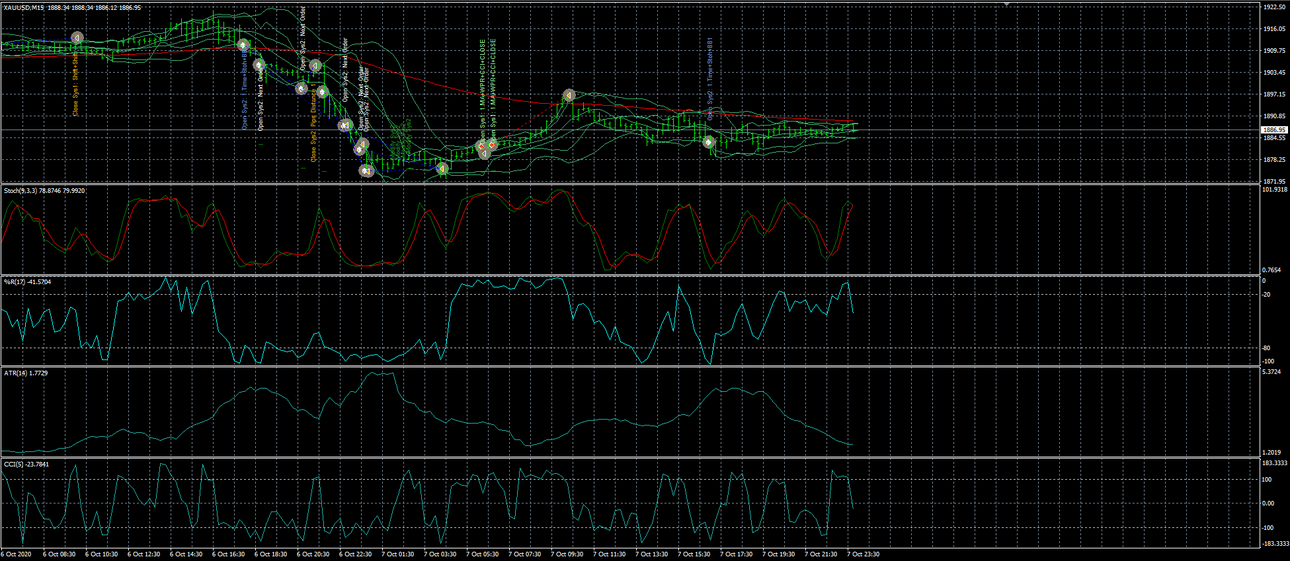1290x561 pixels.
Task: Click time axis label 7 Oct 15:30
Action: [x=695, y=553]
